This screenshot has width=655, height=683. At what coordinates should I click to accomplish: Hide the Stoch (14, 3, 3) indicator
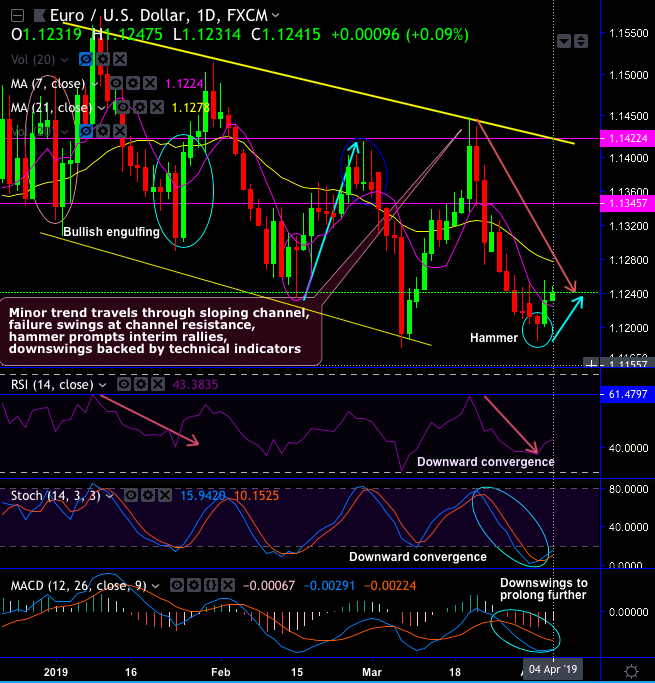pyautogui.click(x=131, y=495)
